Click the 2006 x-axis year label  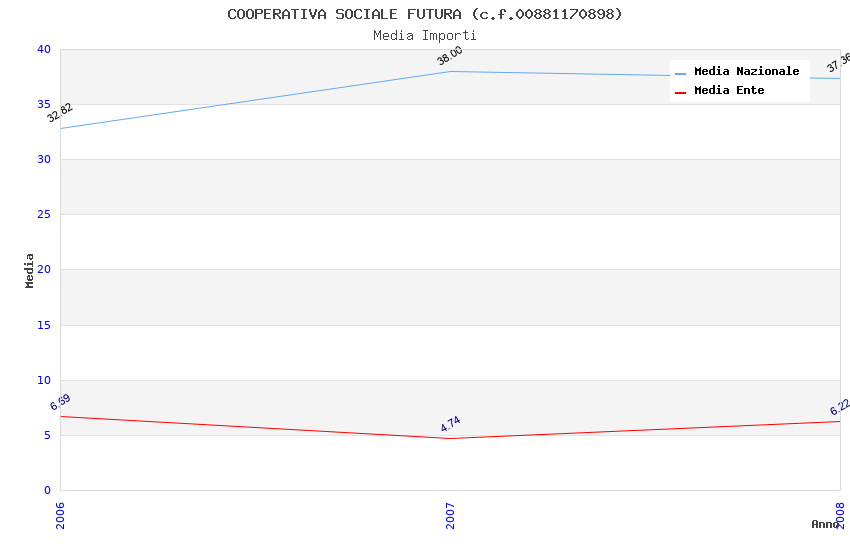60,515
